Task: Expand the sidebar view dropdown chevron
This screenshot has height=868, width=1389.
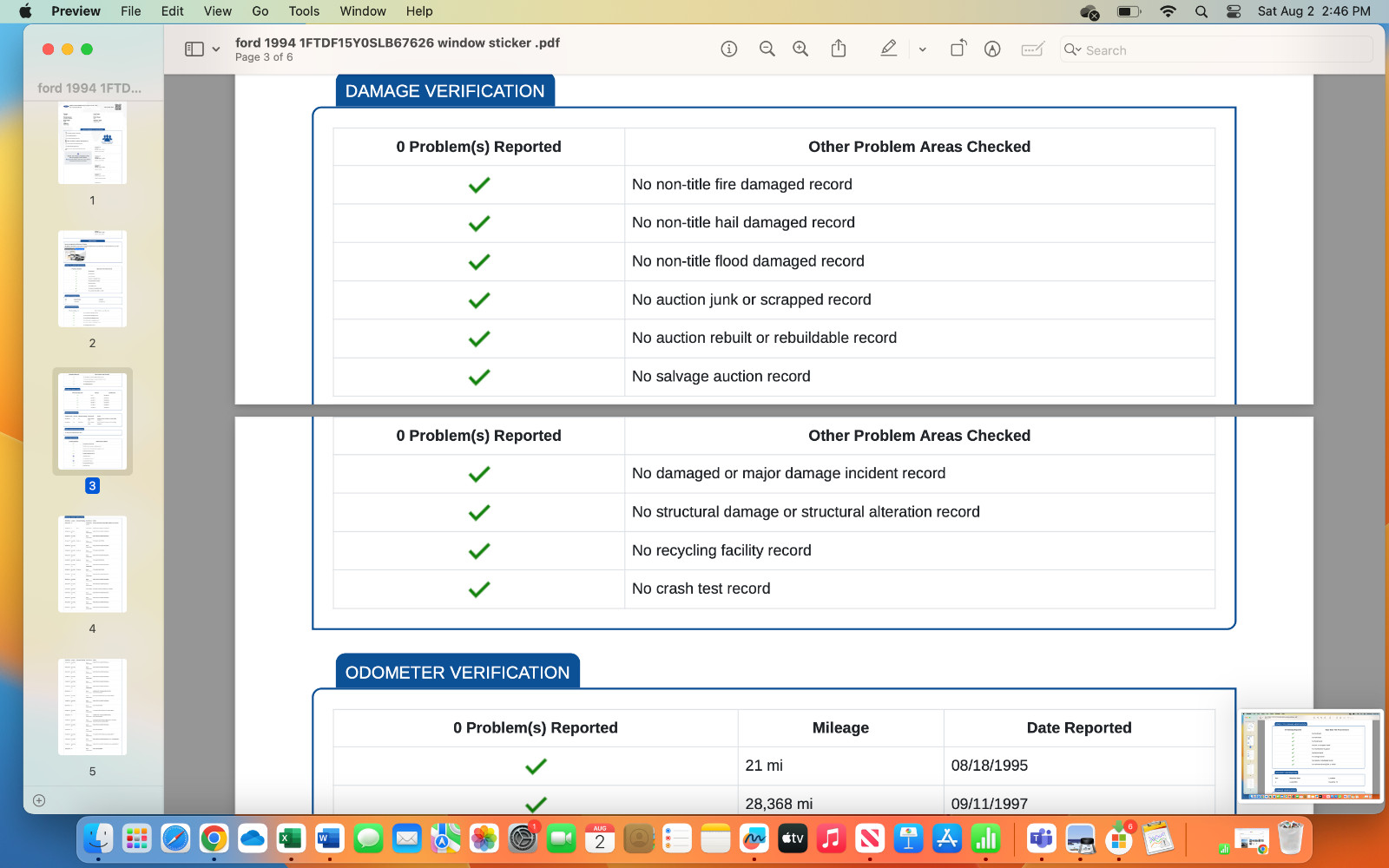Action: (x=216, y=49)
